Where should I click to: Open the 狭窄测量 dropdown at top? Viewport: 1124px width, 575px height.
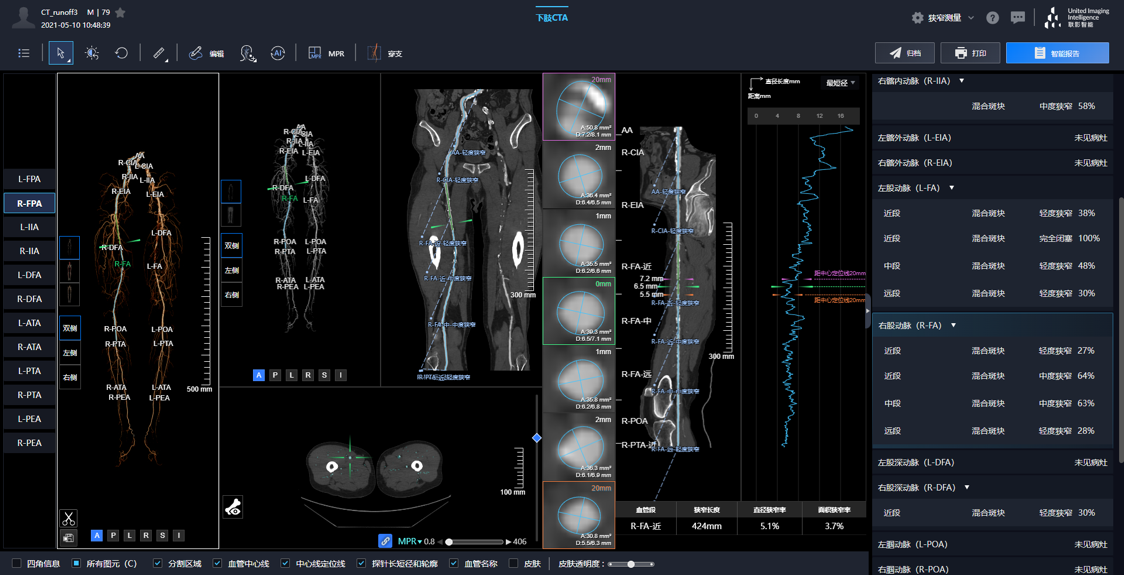tap(943, 18)
